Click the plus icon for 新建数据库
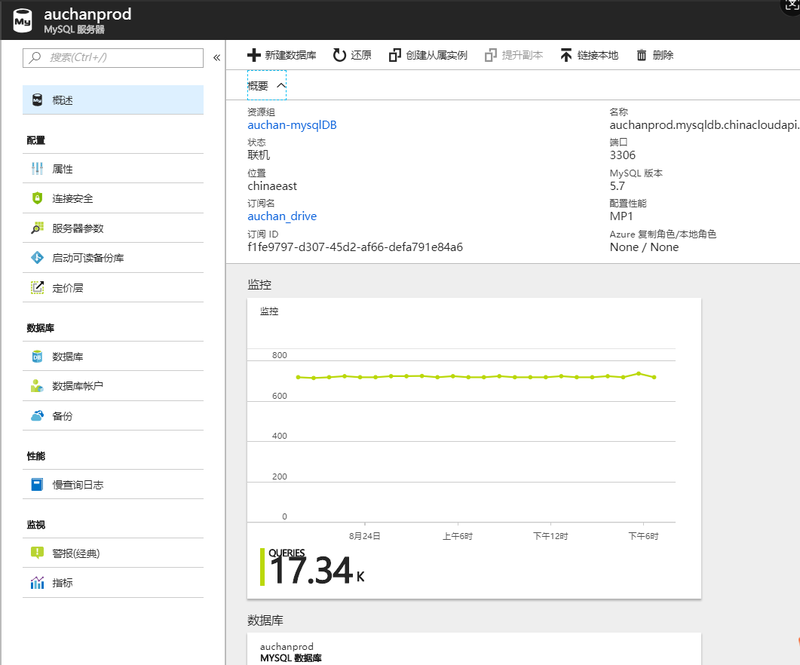 254,55
